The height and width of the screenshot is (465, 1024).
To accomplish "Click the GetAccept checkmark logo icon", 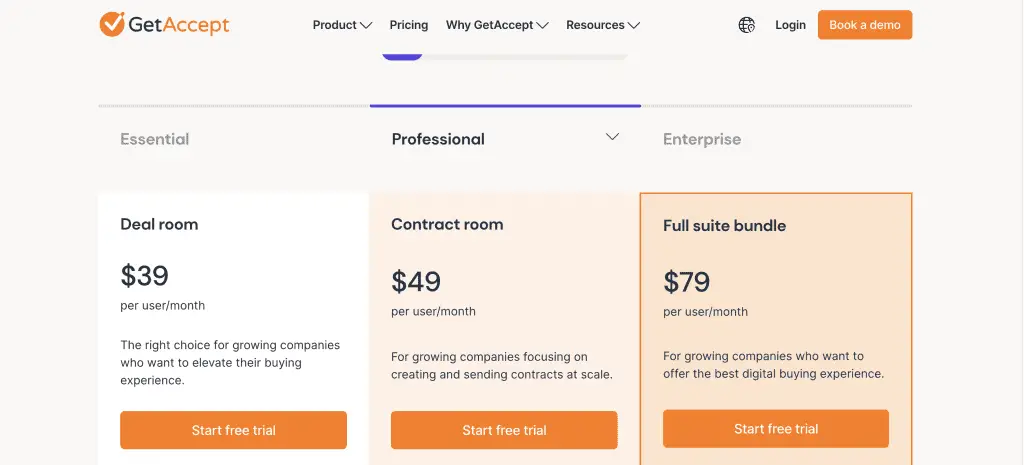I will point(112,24).
